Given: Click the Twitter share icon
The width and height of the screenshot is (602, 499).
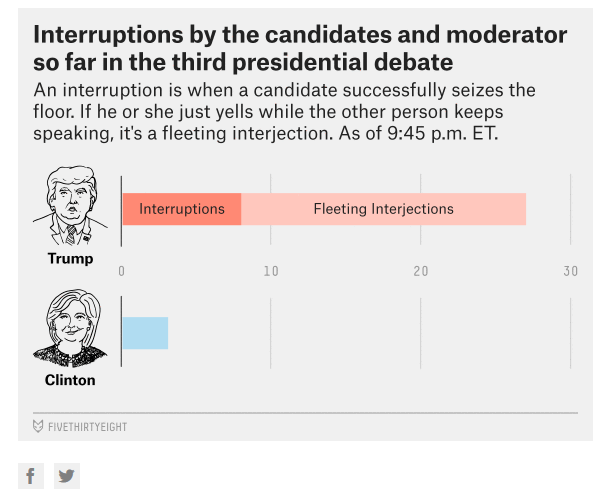Looking at the screenshot, I should 67,476.
